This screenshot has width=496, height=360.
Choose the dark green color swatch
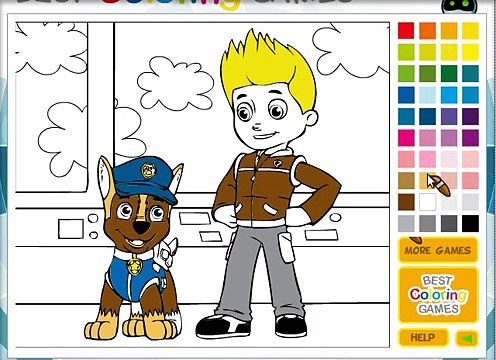click(x=449, y=73)
